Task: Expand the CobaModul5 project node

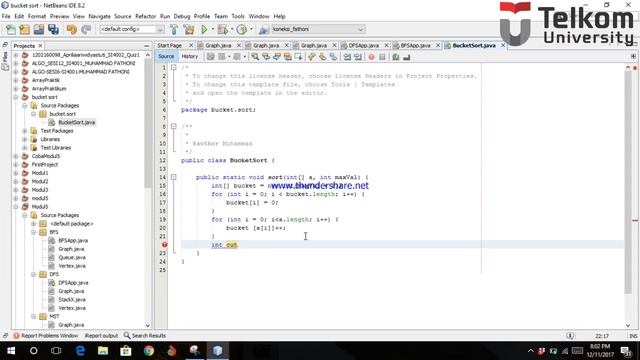Action: click(16, 156)
